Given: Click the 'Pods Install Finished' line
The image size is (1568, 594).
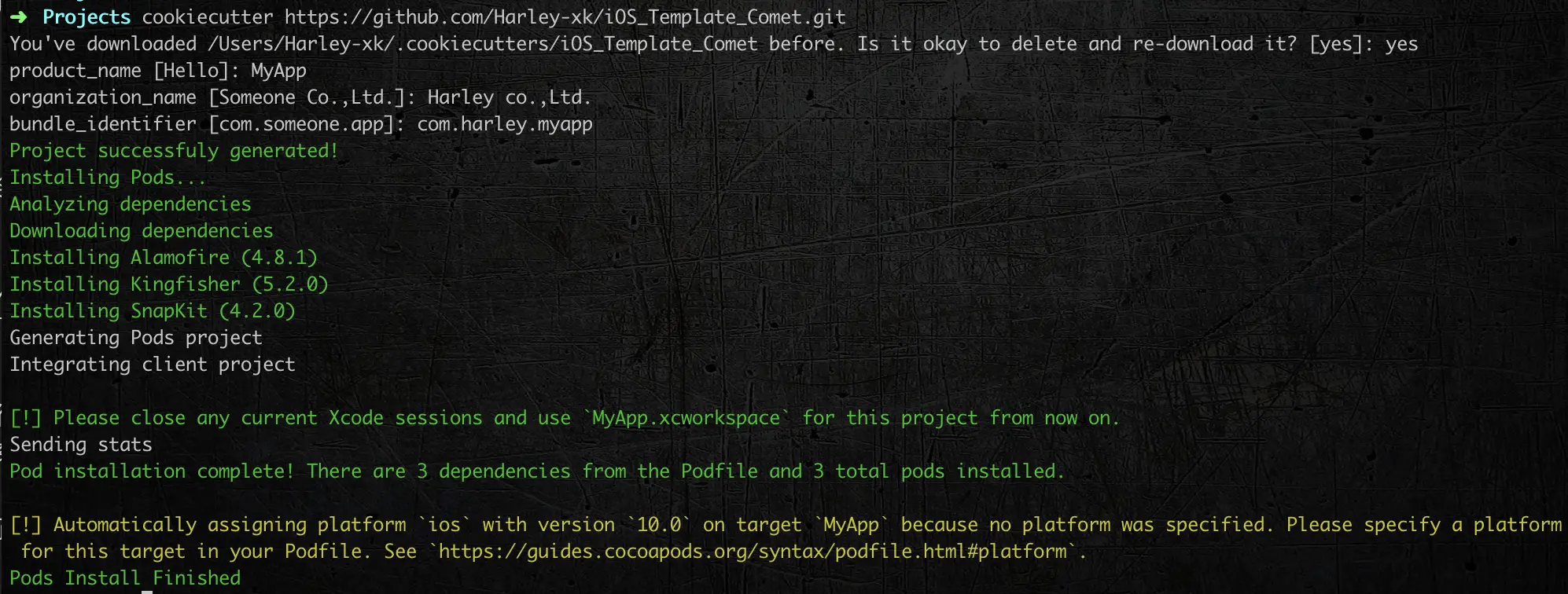Looking at the screenshot, I should [x=125, y=578].
